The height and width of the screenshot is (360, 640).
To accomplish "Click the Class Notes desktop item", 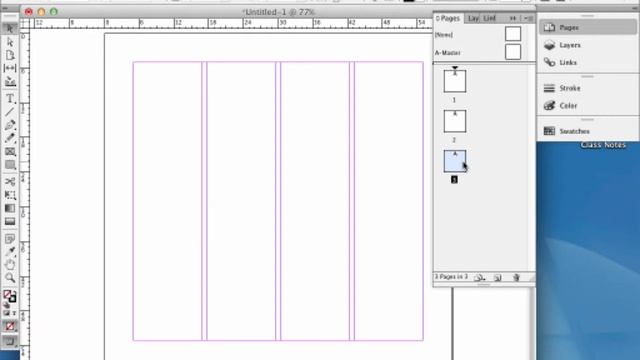I will pyautogui.click(x=603, y=145).
